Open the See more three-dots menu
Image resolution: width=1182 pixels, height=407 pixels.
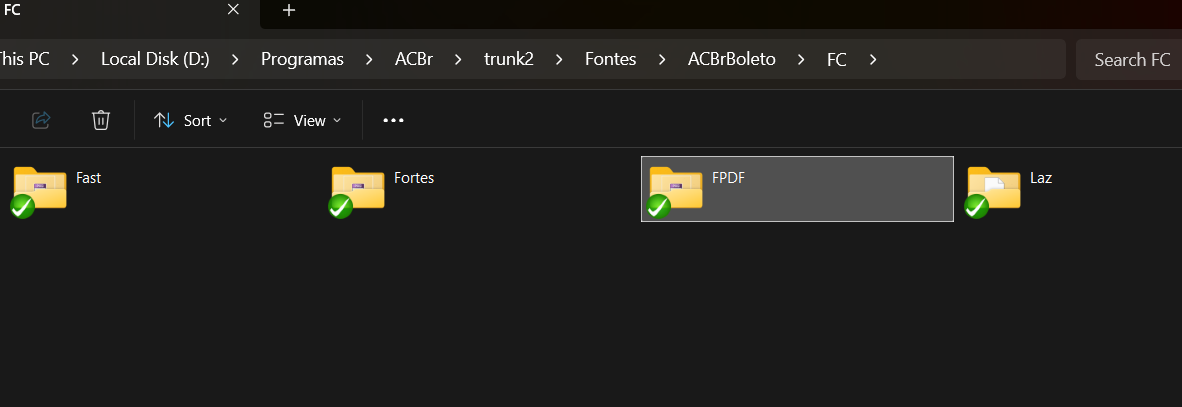[x=393, y=120]
